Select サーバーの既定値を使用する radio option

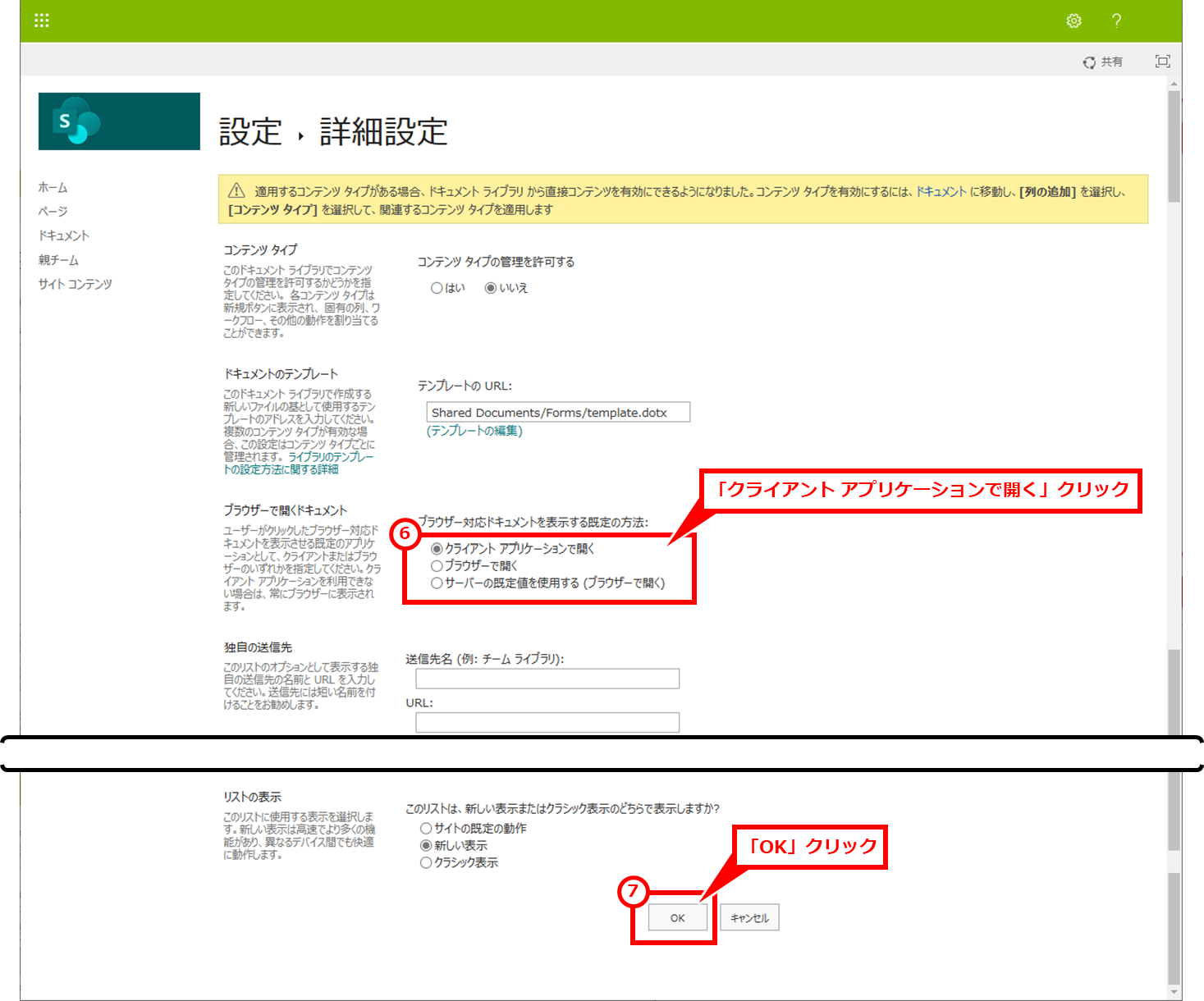(437, 583)
